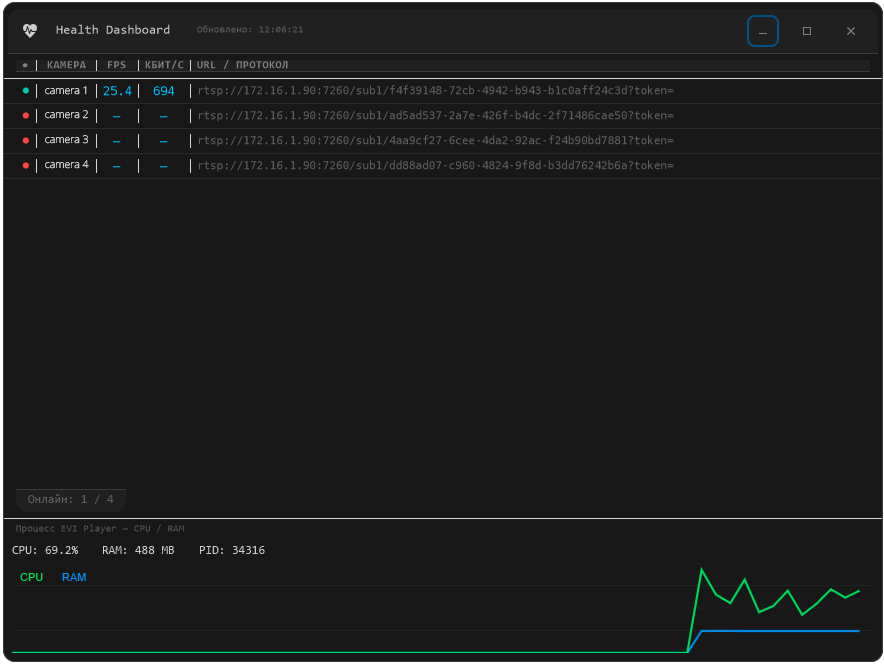Click the КБИТ/С column header

point(164,65)
